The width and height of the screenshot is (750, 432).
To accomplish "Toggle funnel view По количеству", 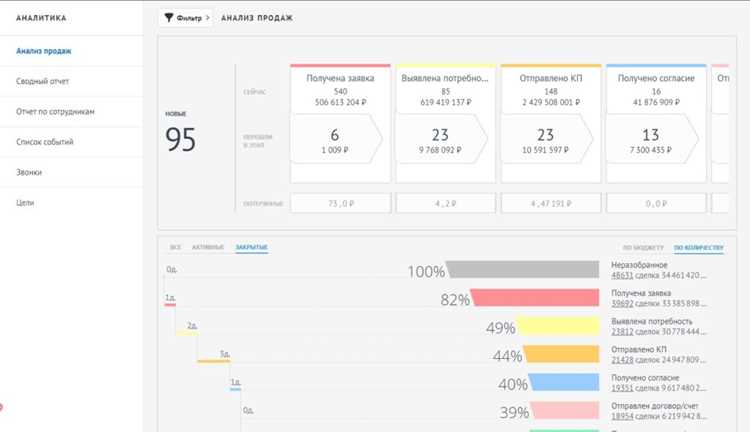I will tap(699, 248).
